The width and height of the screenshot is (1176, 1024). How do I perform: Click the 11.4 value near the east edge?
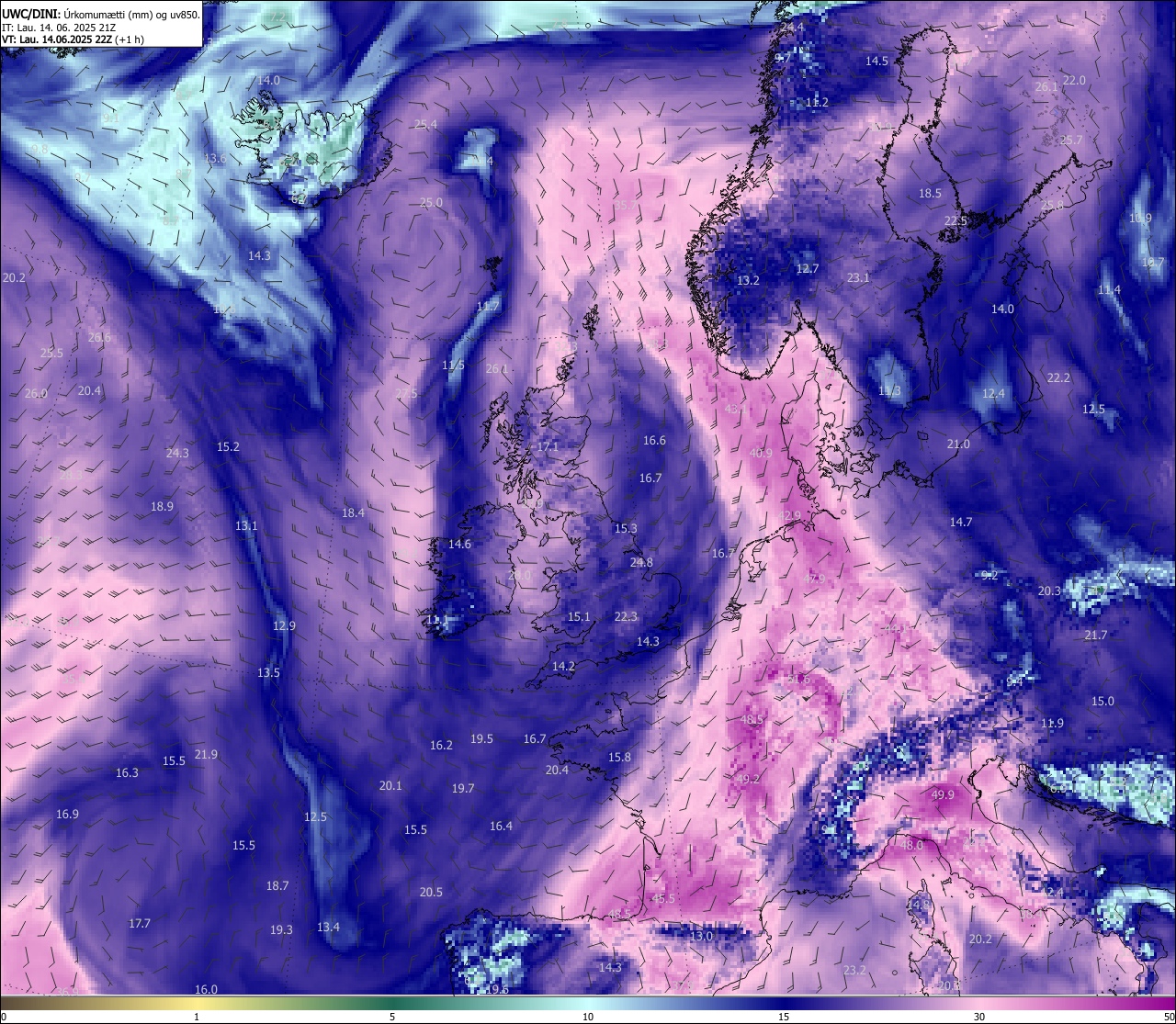pyautogui.click(x=1109, y=290)
